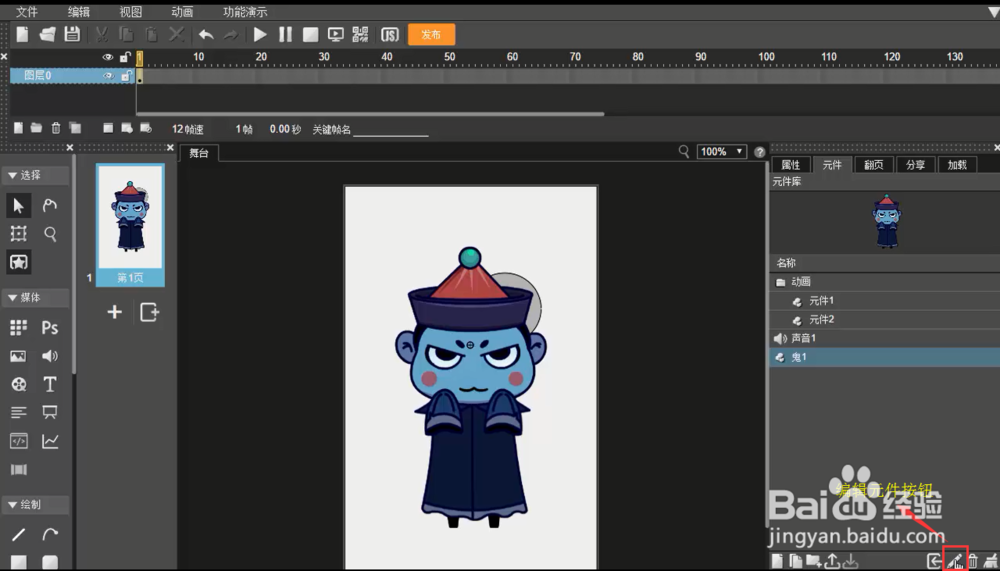Select the line drawing tool
The width and height of the screenshot is (1000, 571).
pos(18,534)
